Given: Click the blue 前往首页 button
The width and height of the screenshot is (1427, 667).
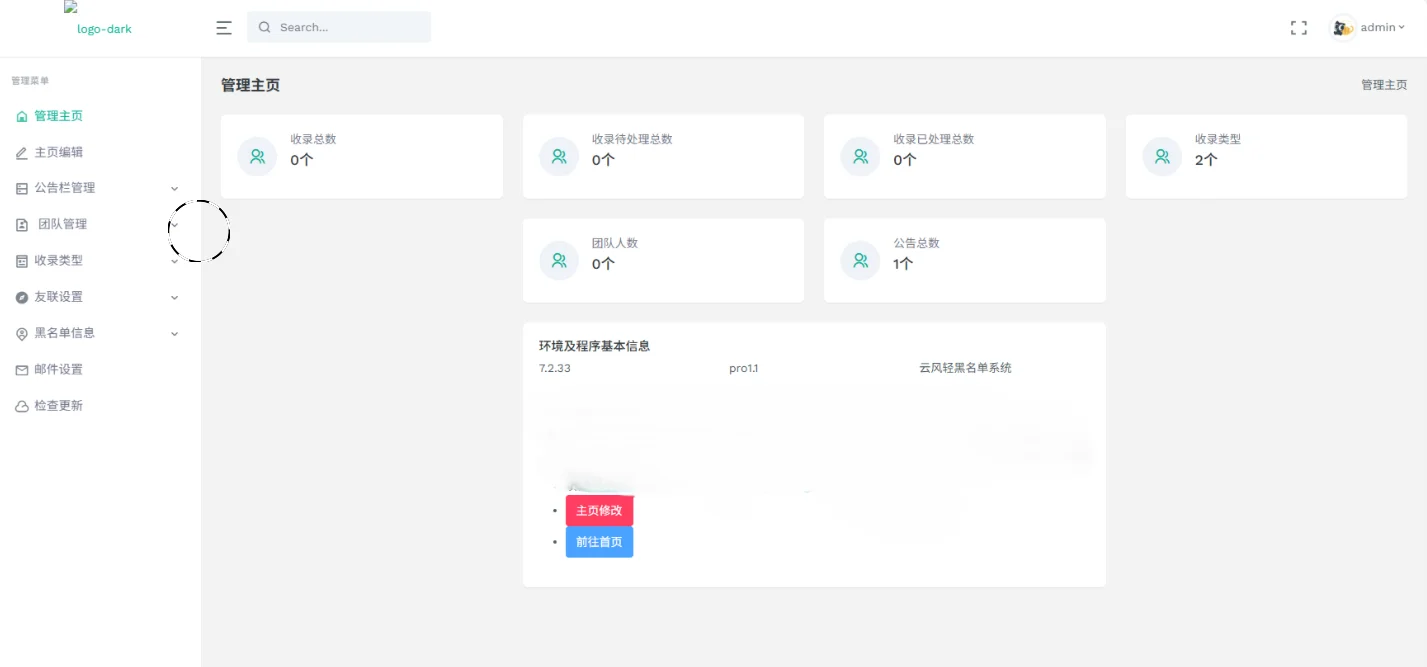Looking at the screenshot, I should click(x=599, y=542).
